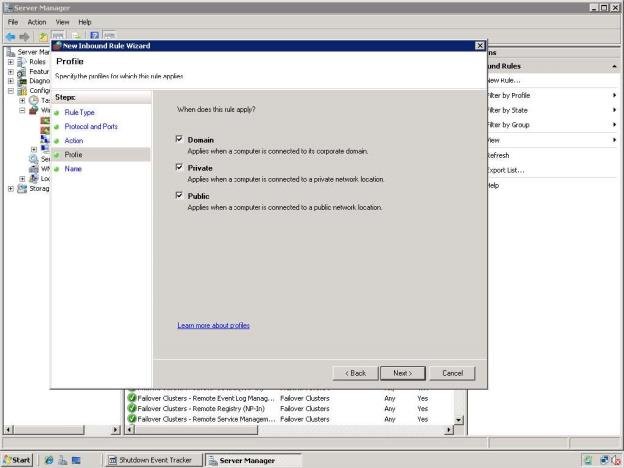The width and height of the screenshot is (624, 468).
Task: Open the File menu
Action: (x=13, y=22)
